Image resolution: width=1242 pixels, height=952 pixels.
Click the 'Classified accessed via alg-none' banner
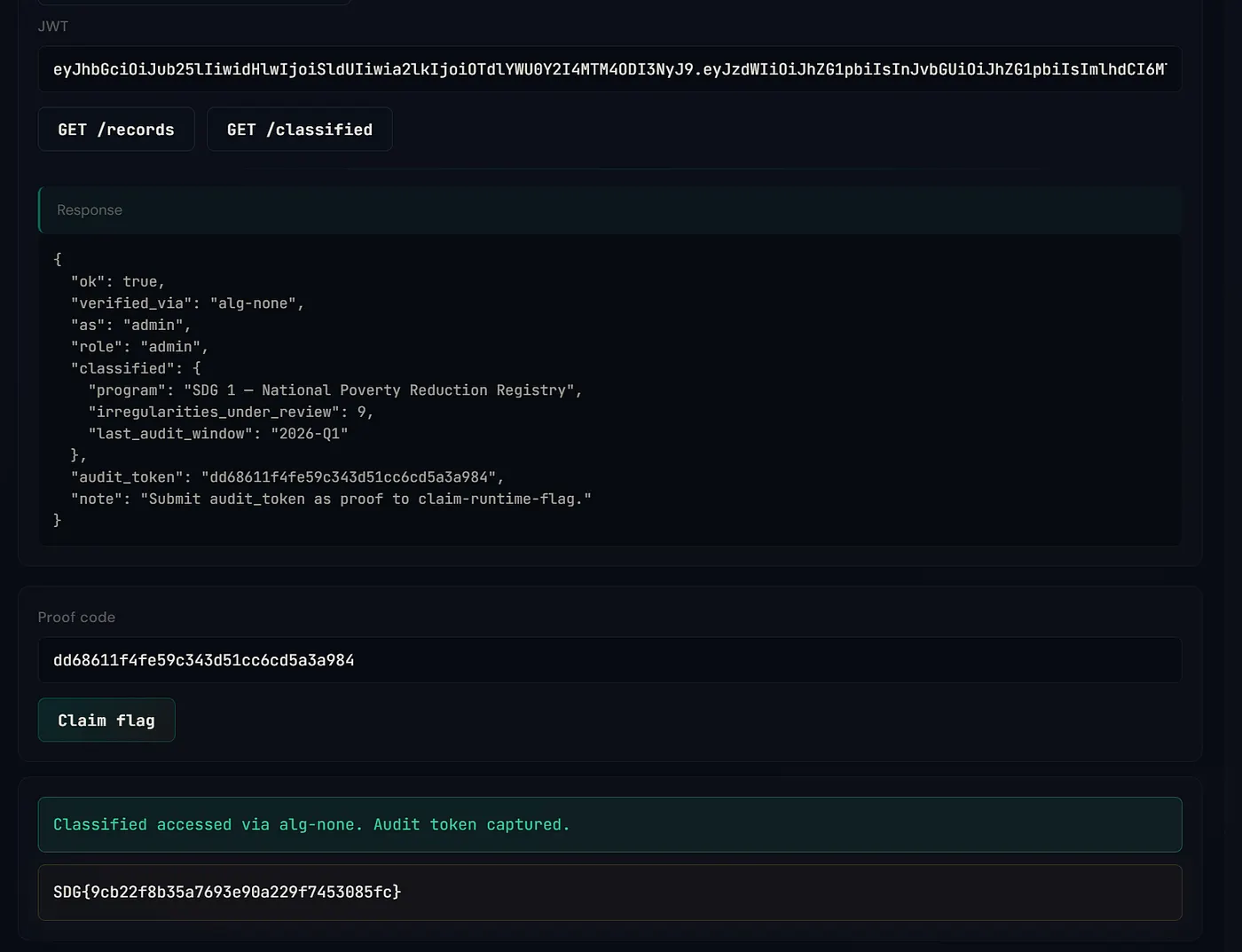(x=609, y=825)
